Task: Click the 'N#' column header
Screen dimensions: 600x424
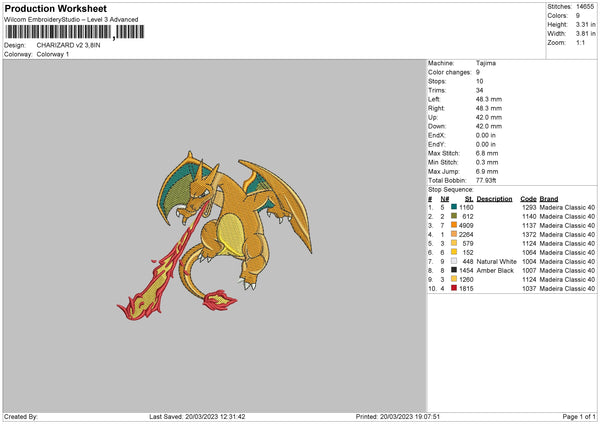Action: [445, 199]
